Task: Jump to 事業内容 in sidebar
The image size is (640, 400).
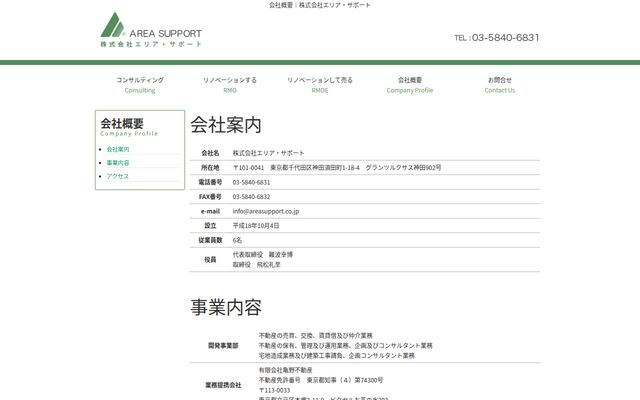Action: coord(118,163)
